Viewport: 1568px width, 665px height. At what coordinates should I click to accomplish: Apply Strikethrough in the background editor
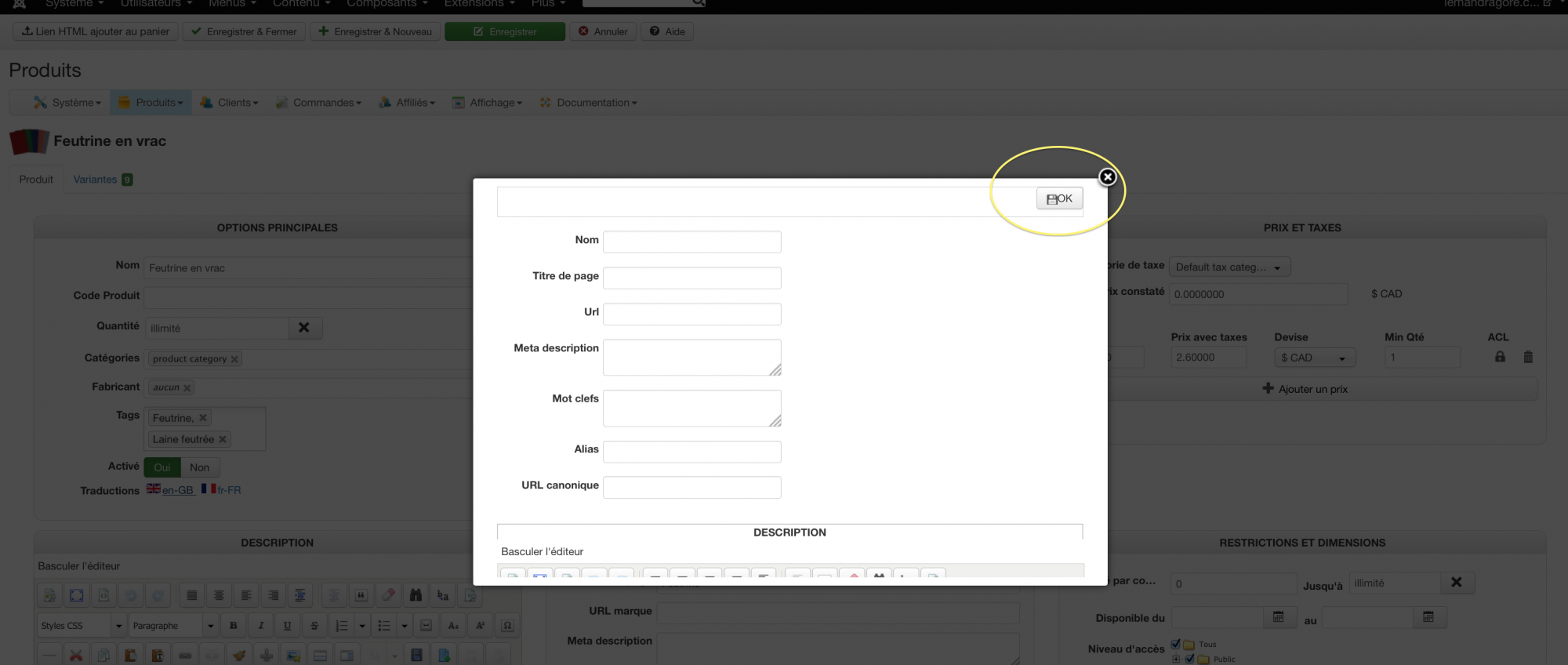tap(314, 626)
